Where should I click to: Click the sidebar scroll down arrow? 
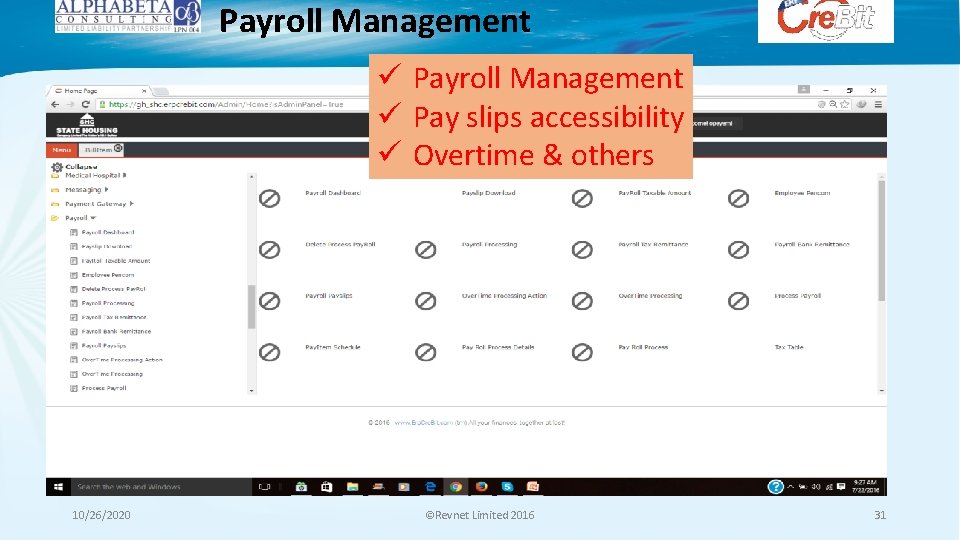[x=251, y=390]
